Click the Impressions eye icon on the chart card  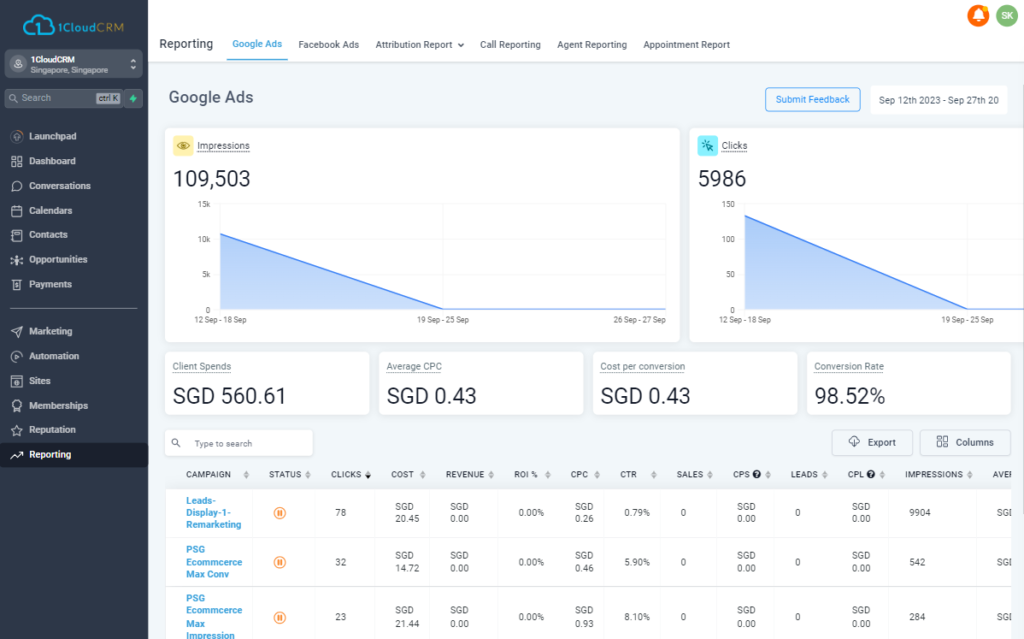click(183, 145)
